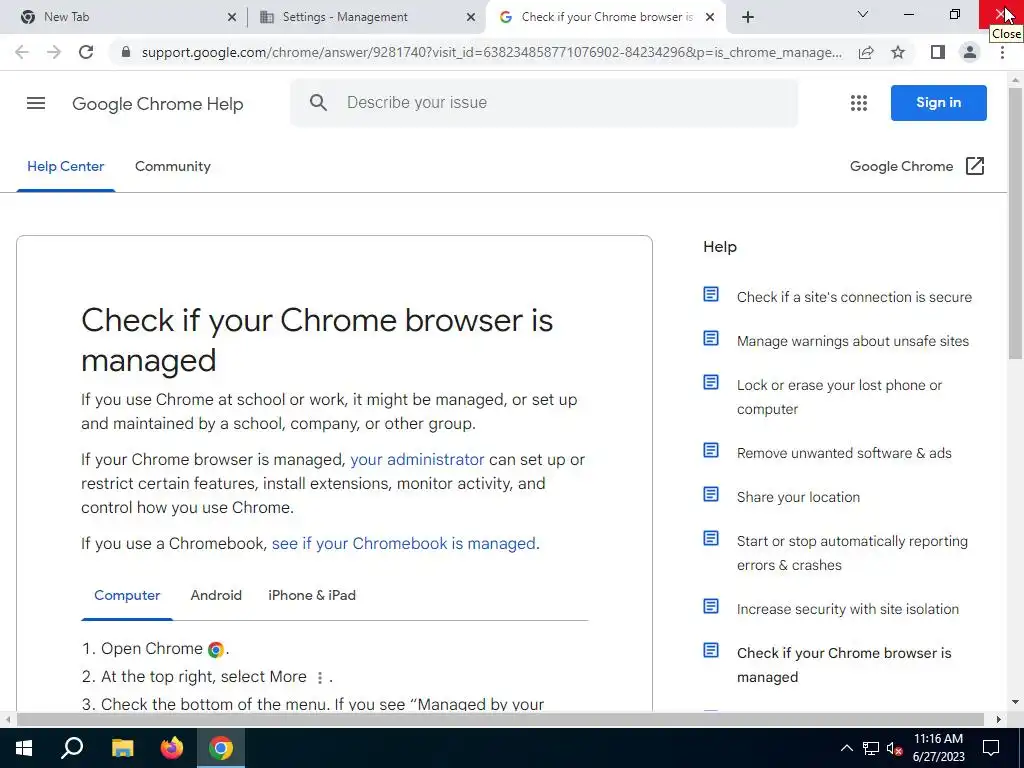Viewport: 1024px width, 768px height.
Task: Click the browser address bar URL
Action: click(491, 52)
